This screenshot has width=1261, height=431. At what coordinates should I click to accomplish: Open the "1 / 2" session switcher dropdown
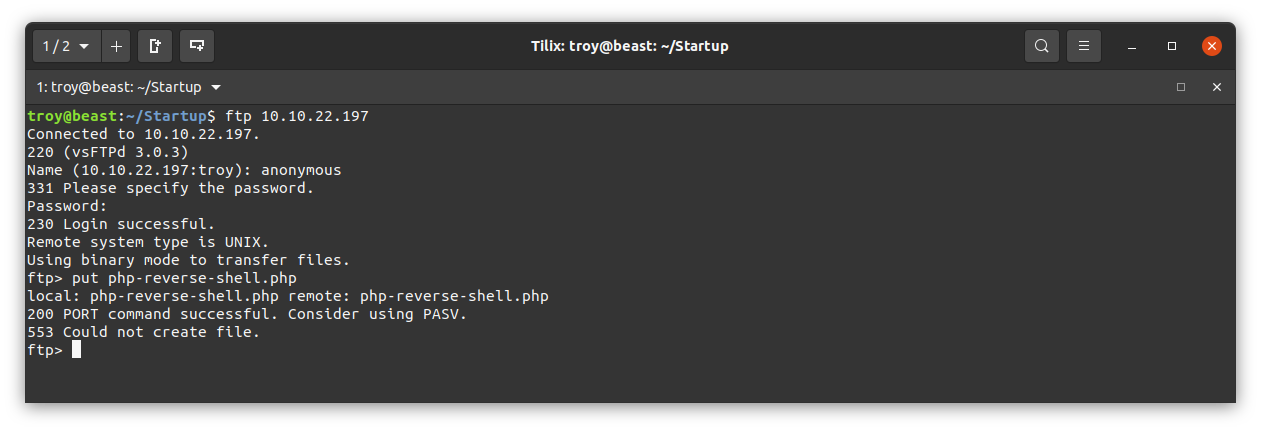coord(67,46)
